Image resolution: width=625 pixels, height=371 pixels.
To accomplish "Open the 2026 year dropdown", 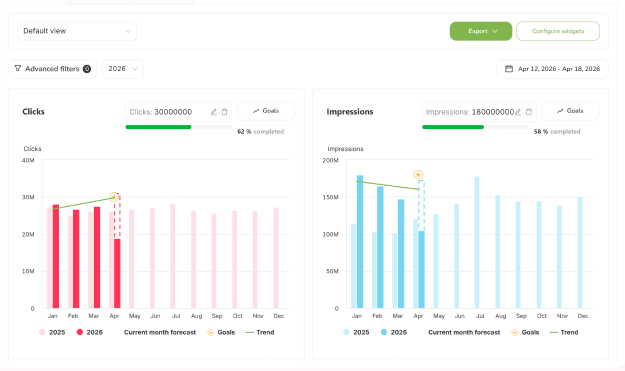I will click(123, 69).
